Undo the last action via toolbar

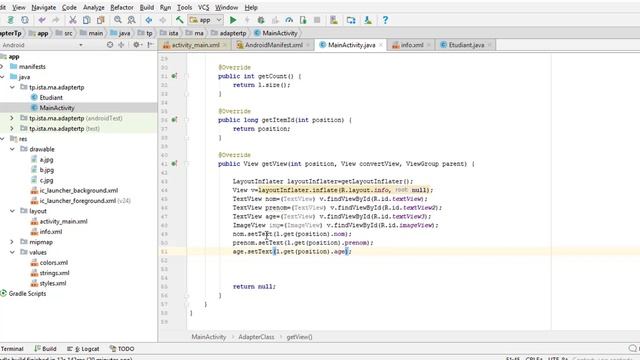(x=42, y=20)
